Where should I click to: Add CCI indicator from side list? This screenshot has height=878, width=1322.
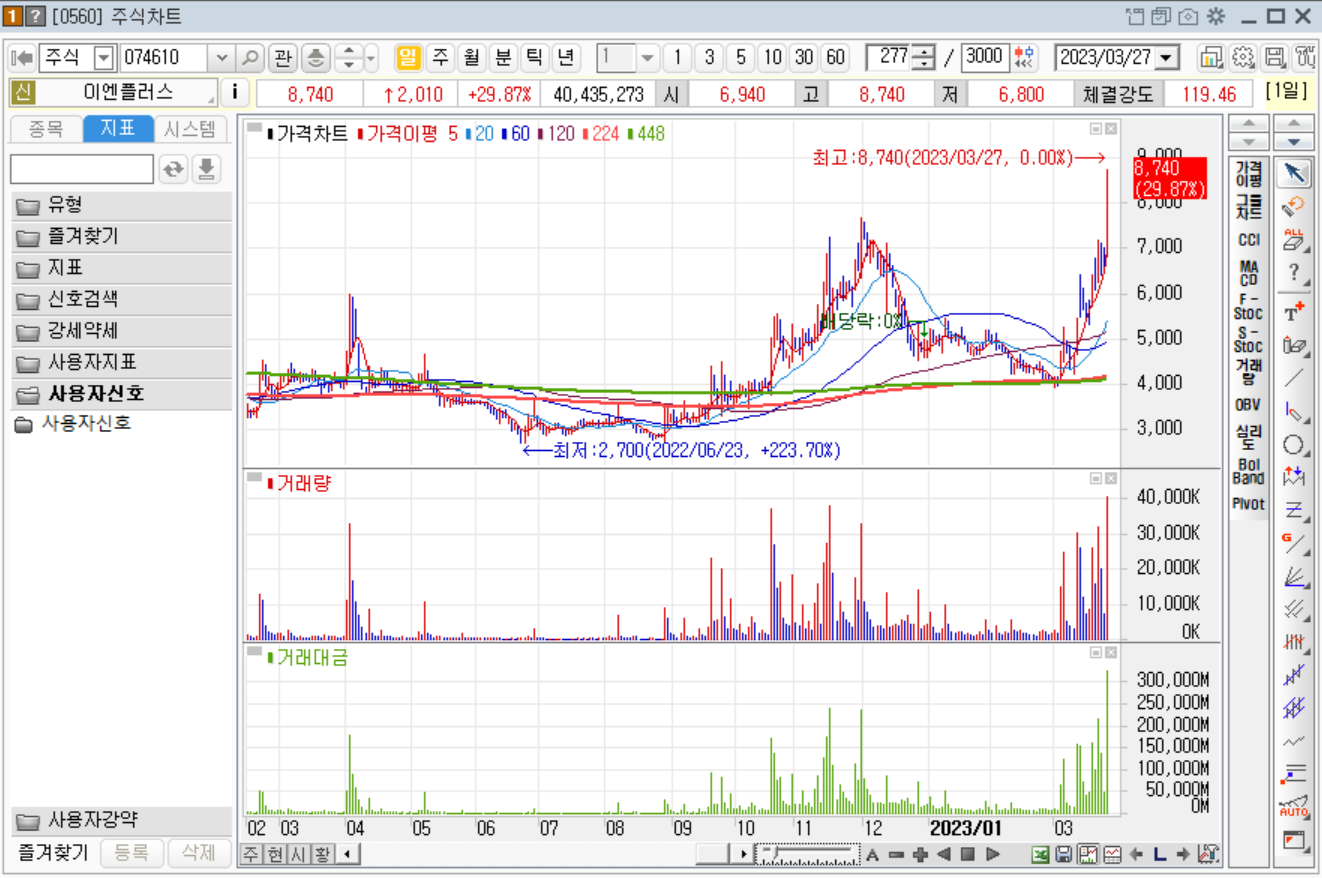coord(1248,240)
